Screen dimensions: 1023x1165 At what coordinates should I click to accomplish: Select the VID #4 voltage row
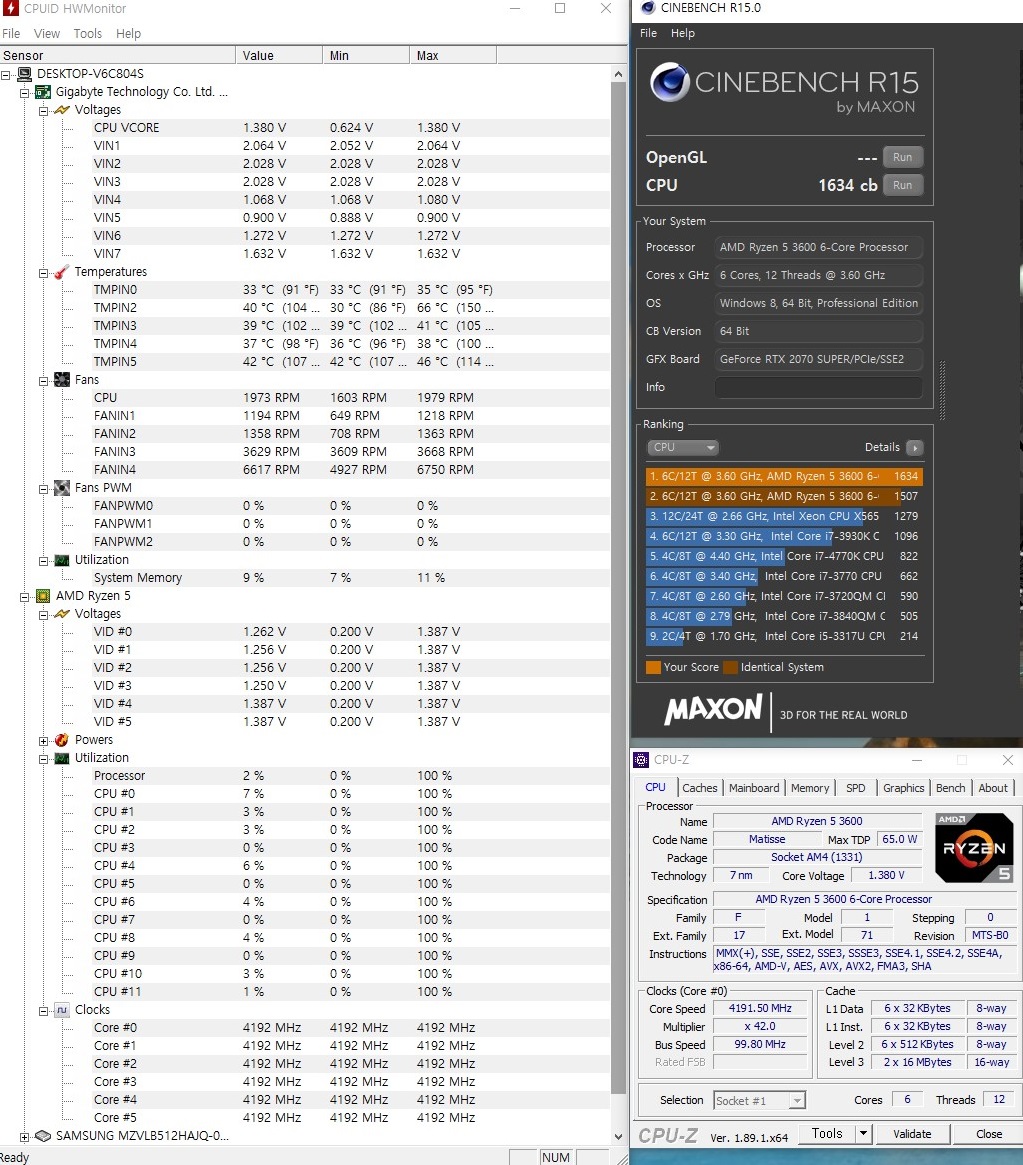click(x=305, y=704)
